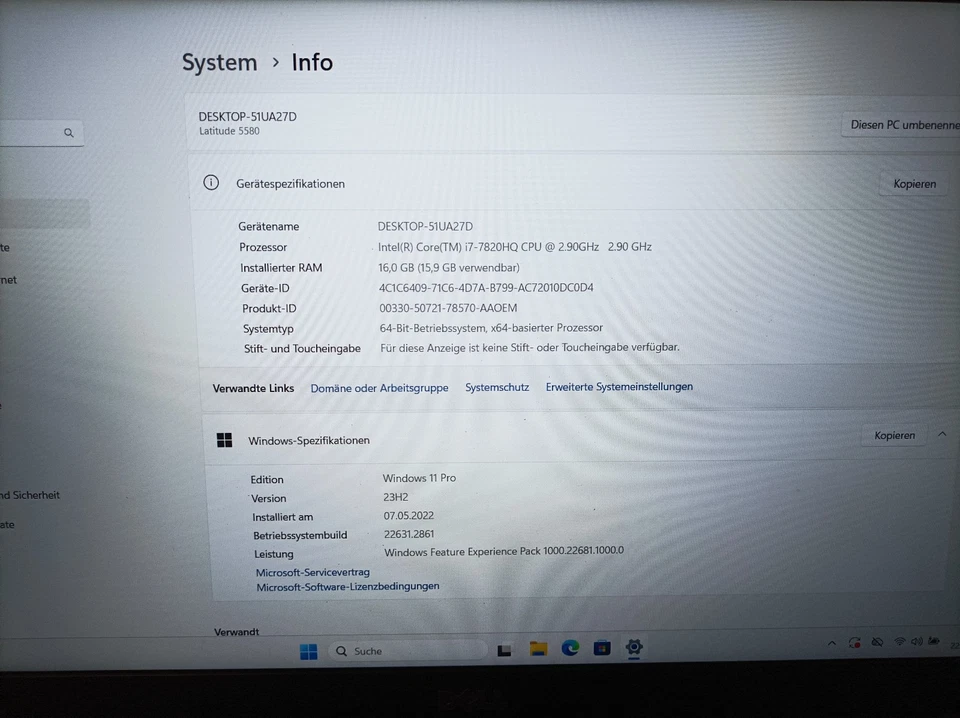The width and height of the screenshot is (960, 718).
Task: Click the Windows logo next to Windows-Spezifikationen
Action: click(x=224, y=439)
